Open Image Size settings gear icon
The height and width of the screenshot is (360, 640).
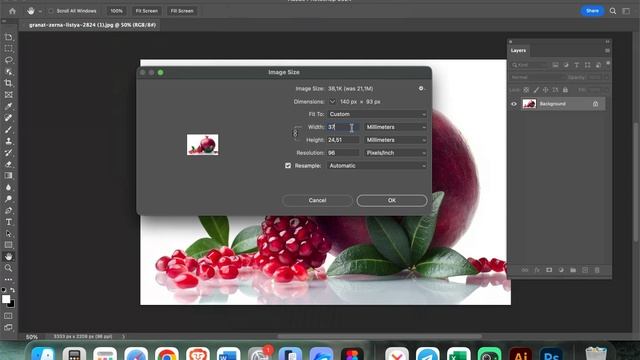click(421, 88)
